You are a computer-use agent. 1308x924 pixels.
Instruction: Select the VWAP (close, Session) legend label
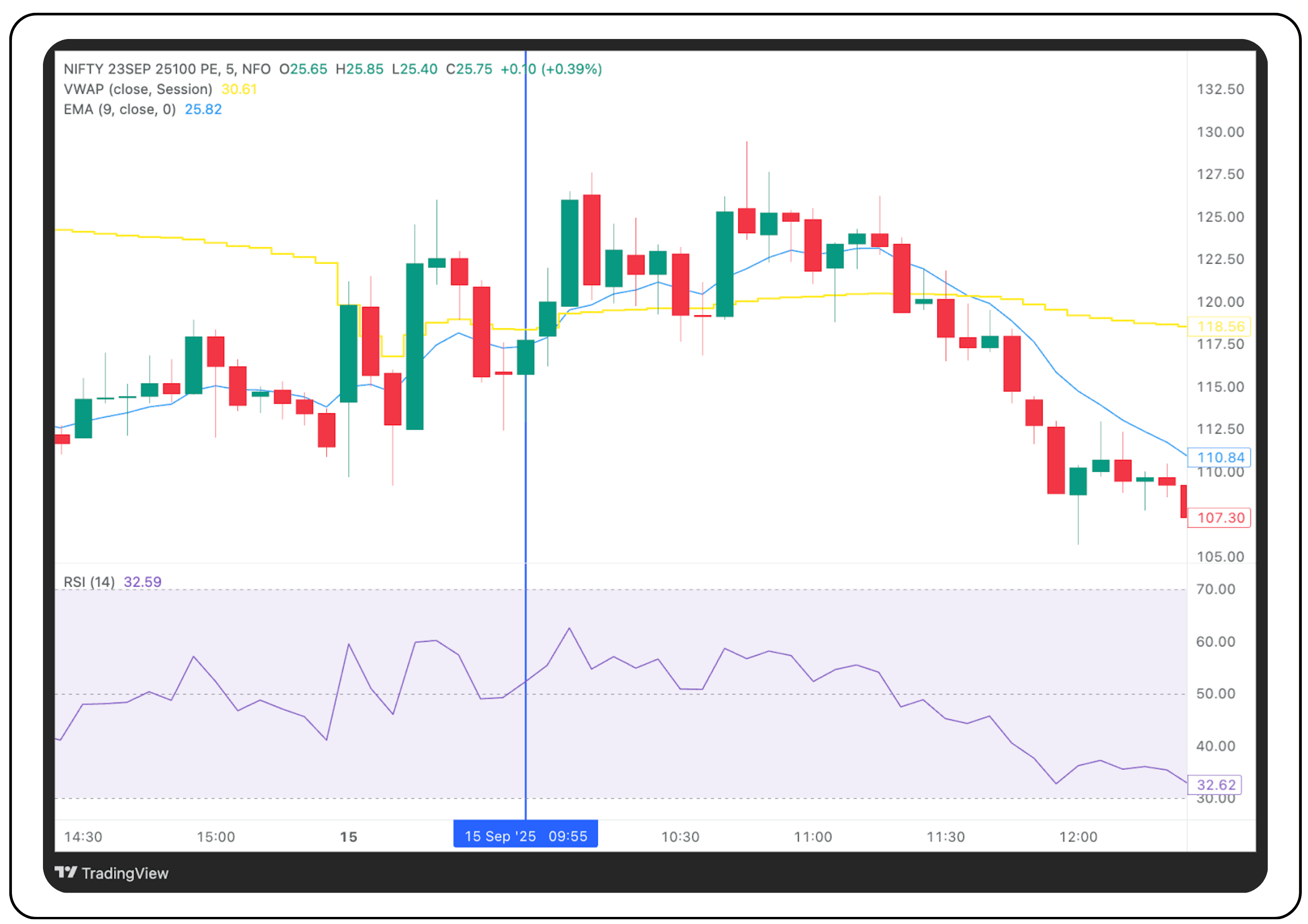[138, 89]
